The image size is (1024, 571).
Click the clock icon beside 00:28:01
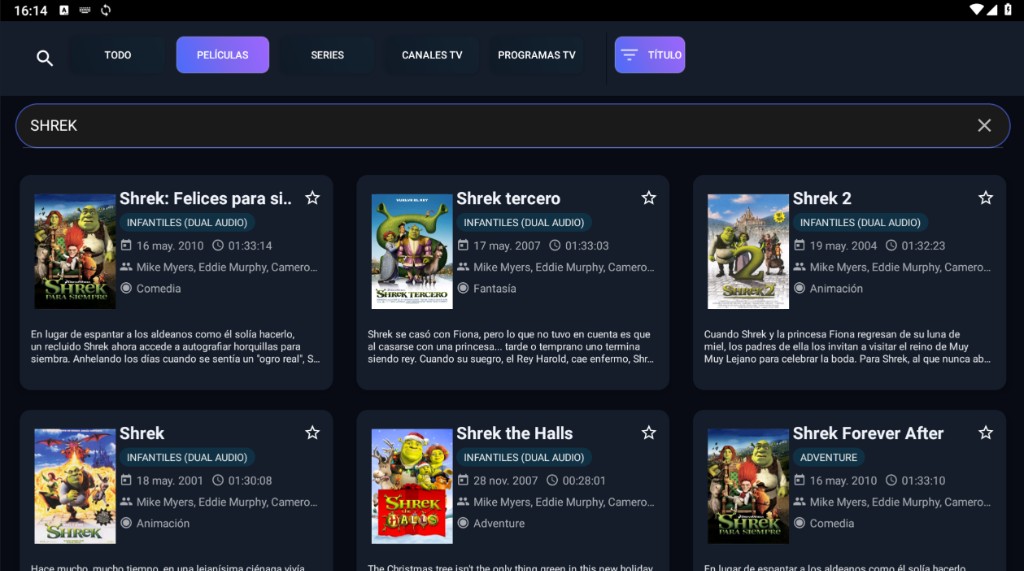[552, 480]
